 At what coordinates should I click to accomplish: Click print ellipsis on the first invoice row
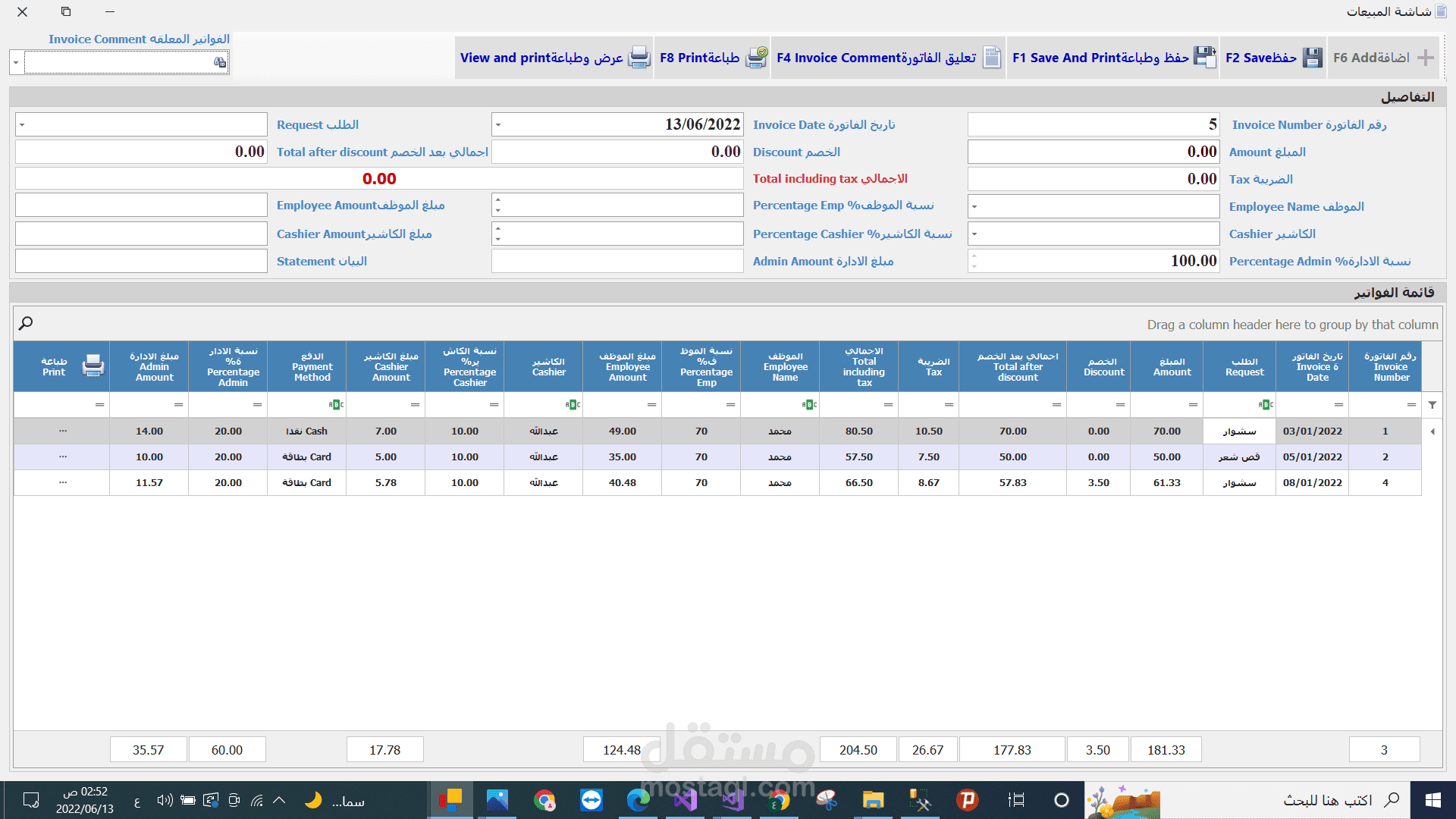tap(63, 431)
